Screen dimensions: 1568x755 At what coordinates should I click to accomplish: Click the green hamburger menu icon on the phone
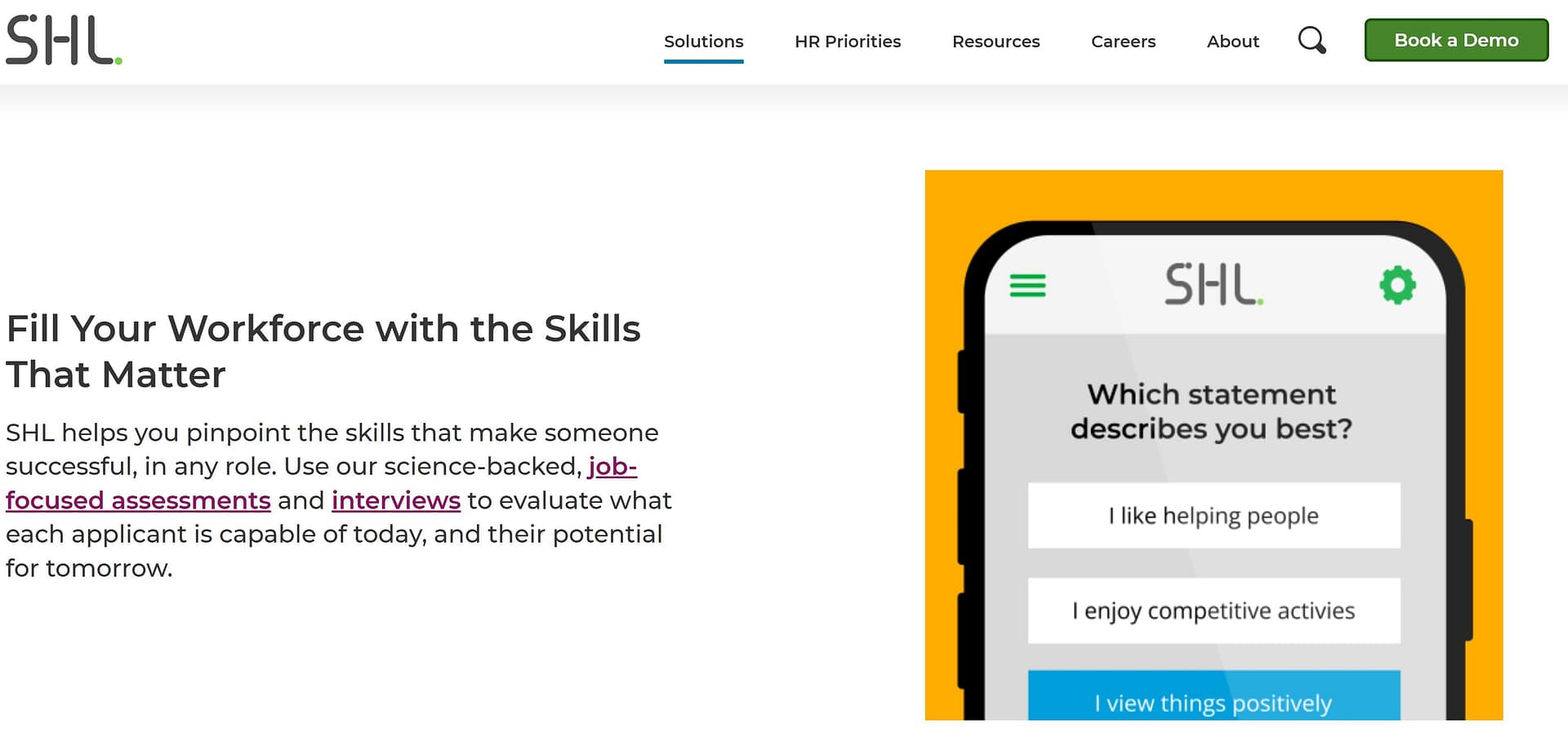(1027, 286)
